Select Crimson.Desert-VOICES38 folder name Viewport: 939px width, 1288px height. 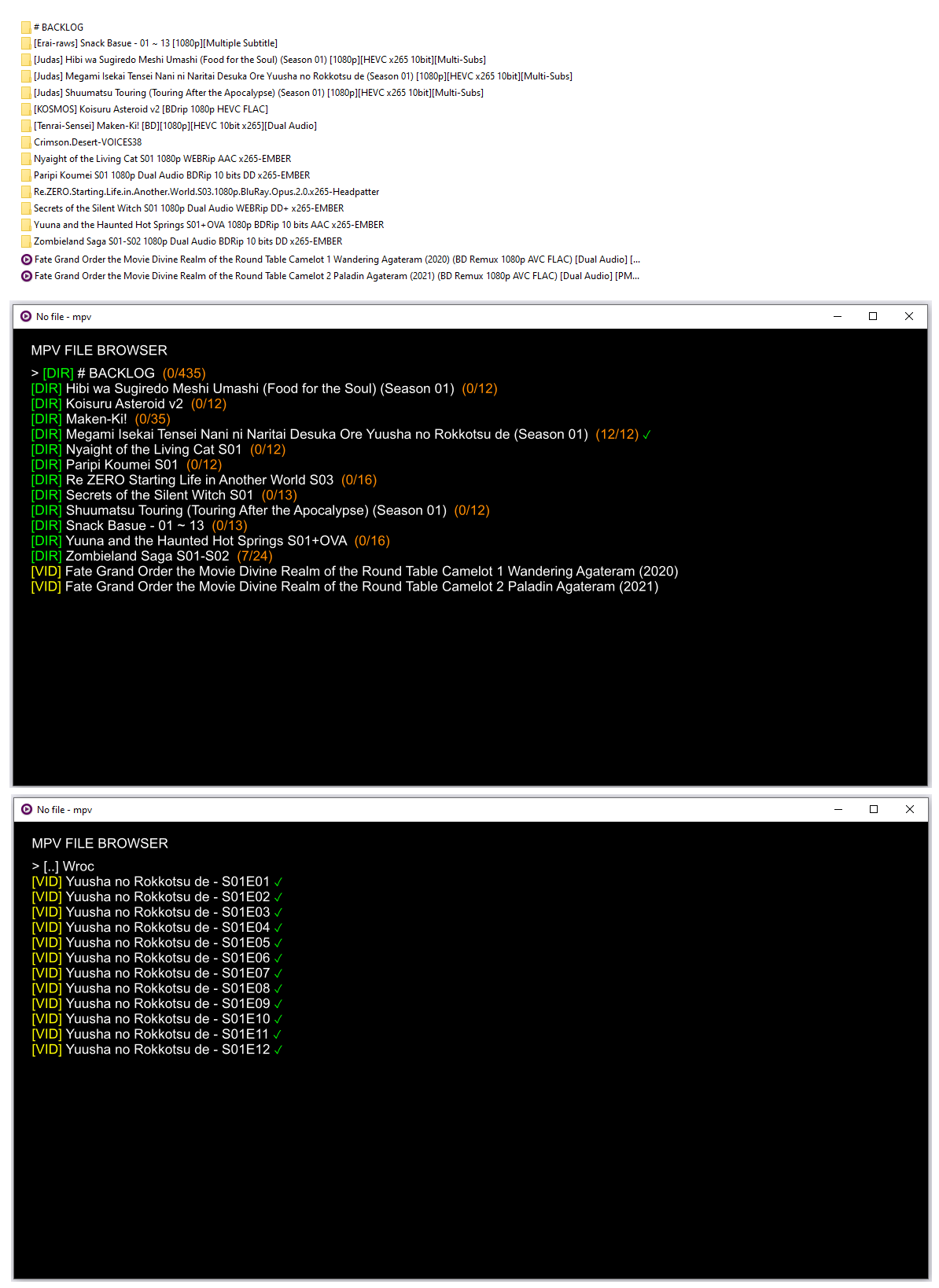click(87, 143)
